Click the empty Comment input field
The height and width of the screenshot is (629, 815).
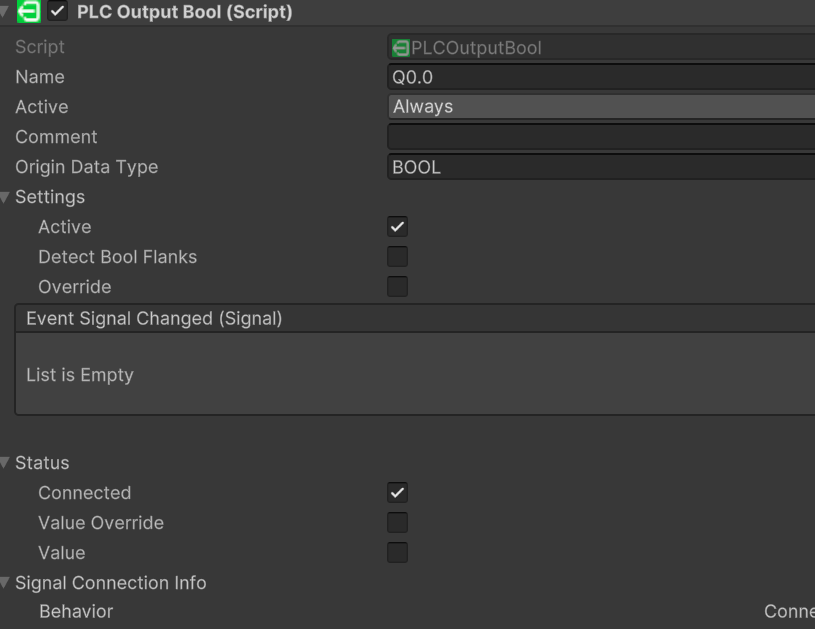[x=601, y=137]
